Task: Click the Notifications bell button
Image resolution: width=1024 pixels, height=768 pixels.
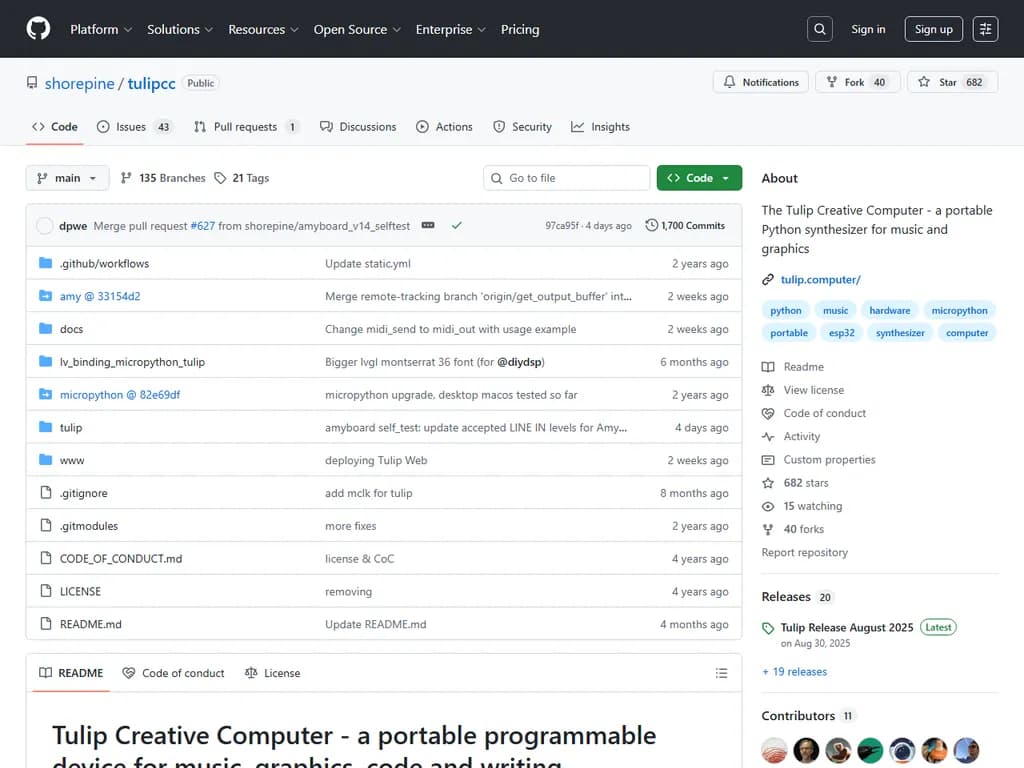Action: [761, 82]
